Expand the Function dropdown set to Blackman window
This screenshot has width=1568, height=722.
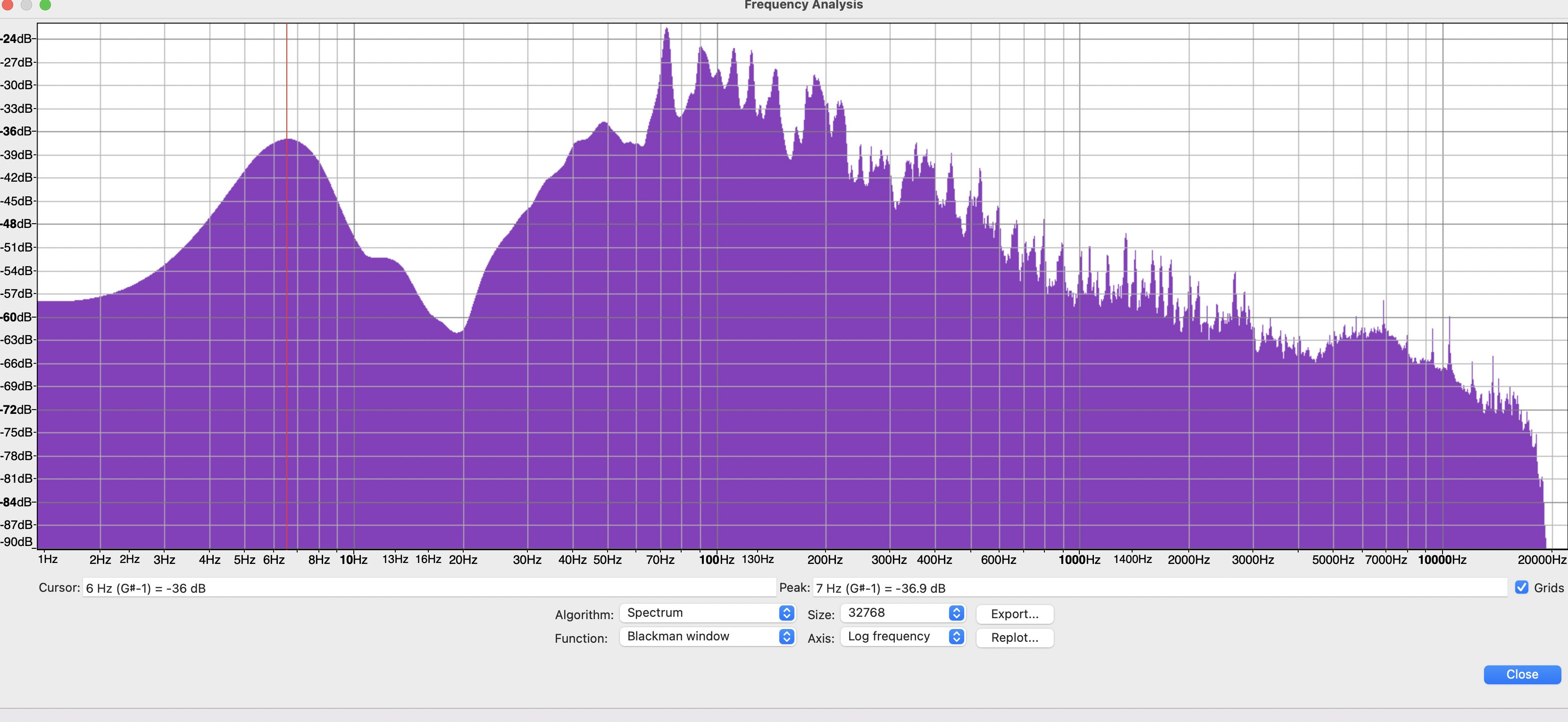click(x=707, y=637)
